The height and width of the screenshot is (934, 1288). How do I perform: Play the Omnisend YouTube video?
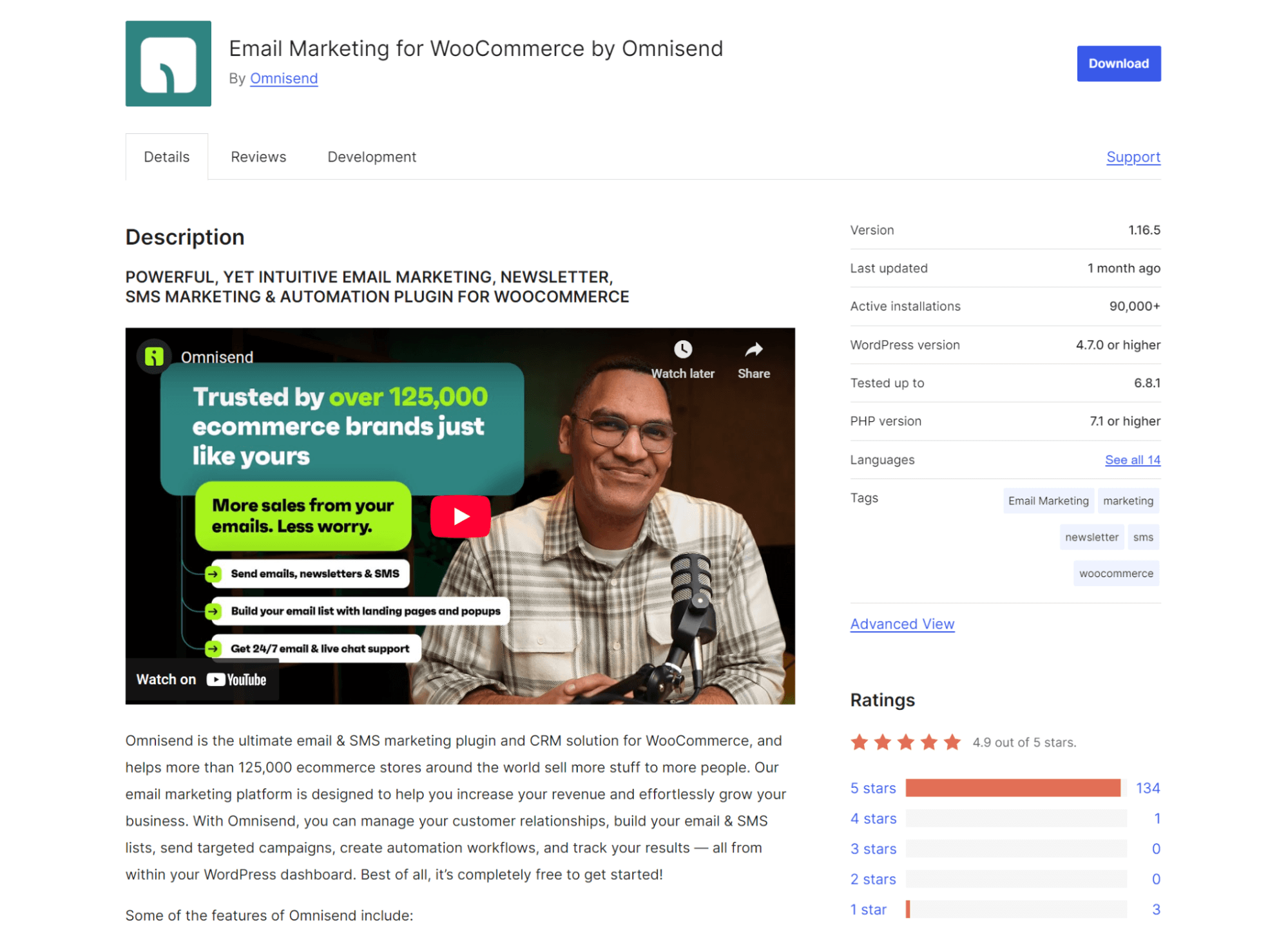click(x=460, y=516)
